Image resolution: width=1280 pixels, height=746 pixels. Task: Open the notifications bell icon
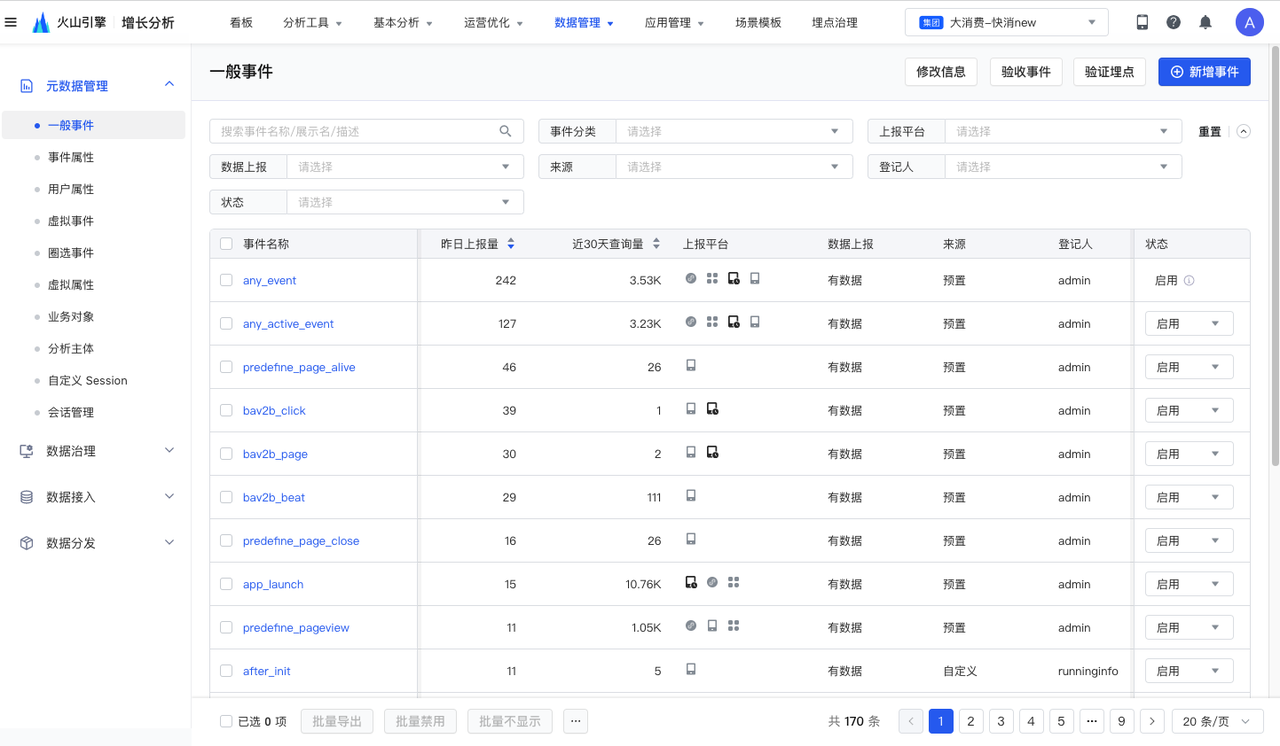click(1205, 22)
